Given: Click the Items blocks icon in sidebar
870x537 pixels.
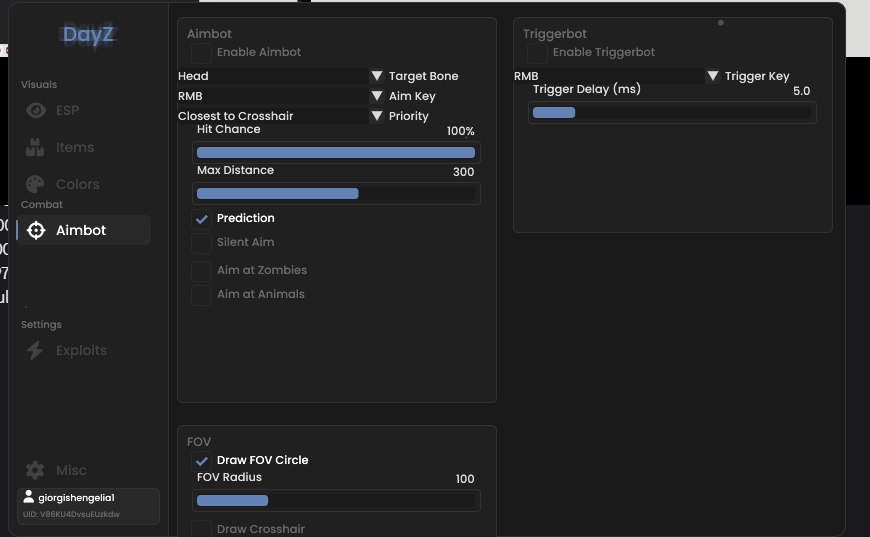Looking at the screenshot, I should [35, 148].
